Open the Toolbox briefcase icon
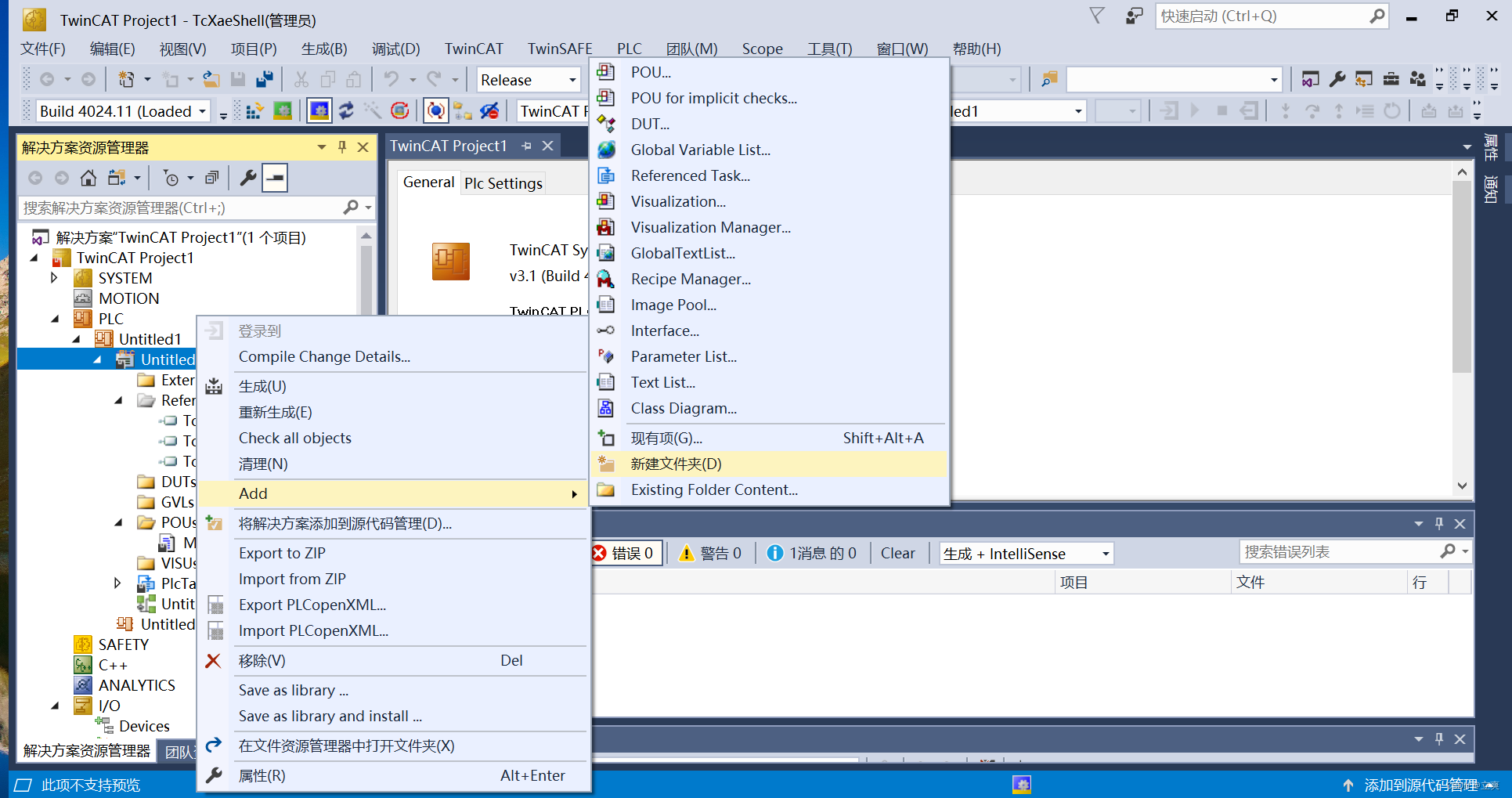 (x=1391, y=79)
